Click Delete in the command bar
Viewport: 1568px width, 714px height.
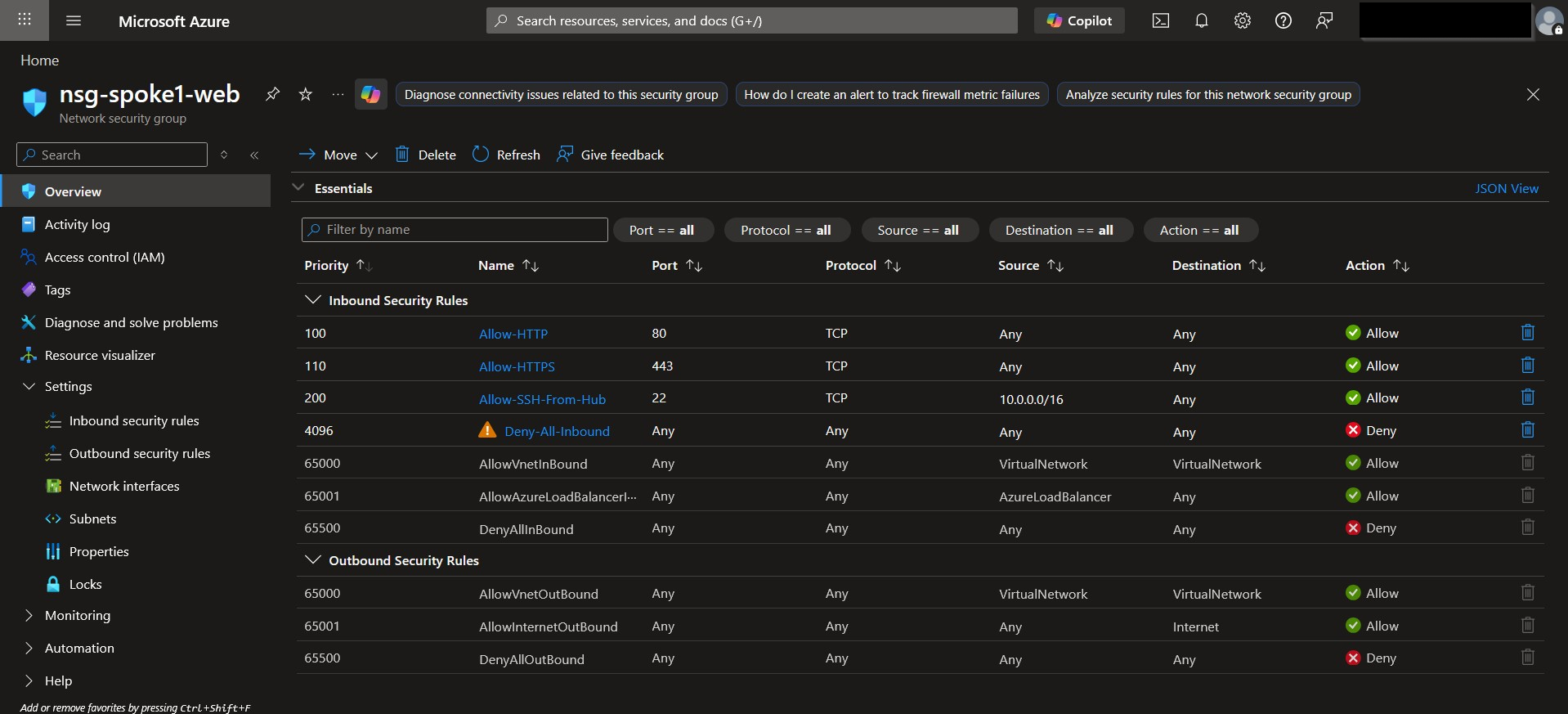coord(426,155)
